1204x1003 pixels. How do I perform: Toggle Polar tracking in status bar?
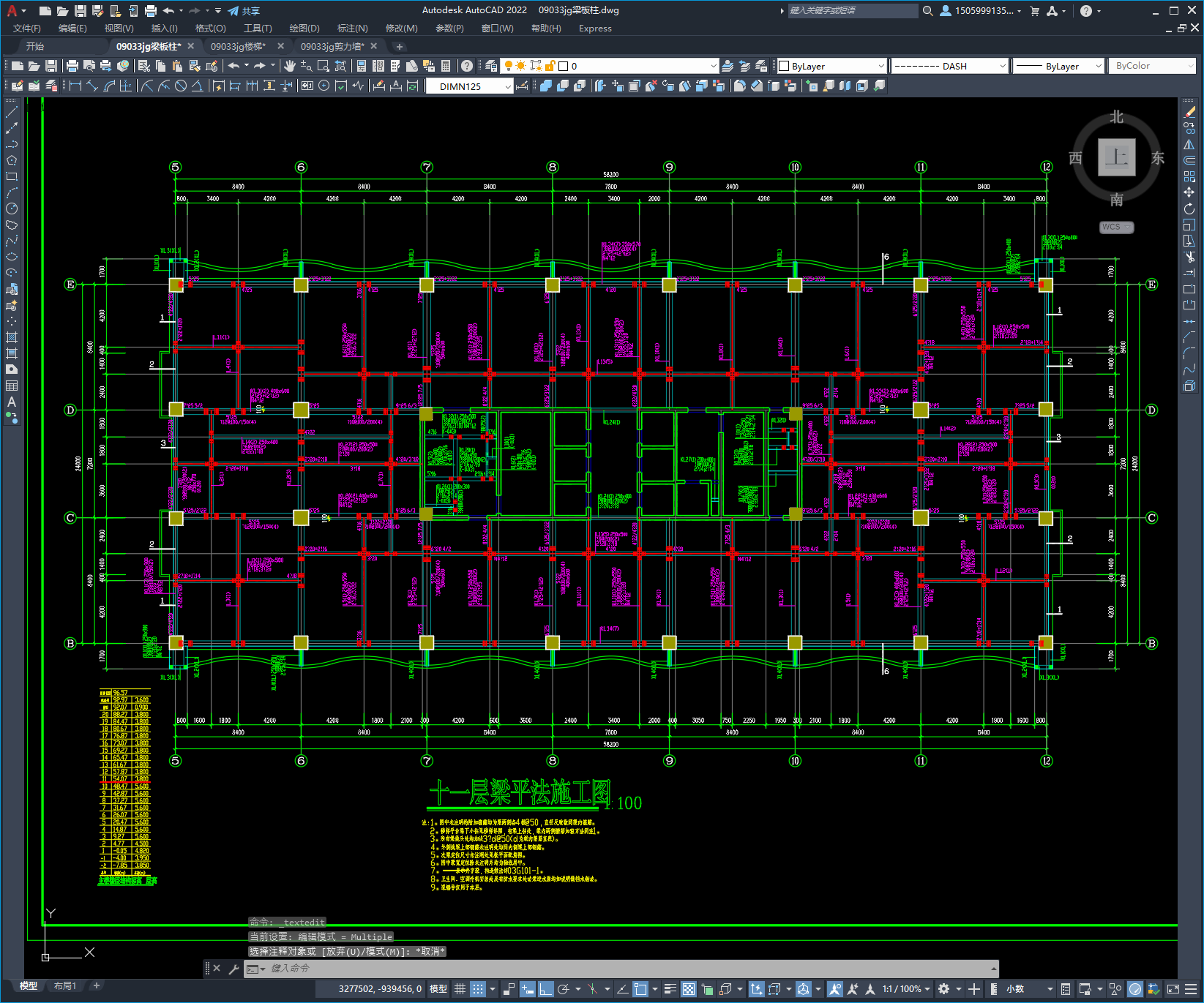(563, 989)
